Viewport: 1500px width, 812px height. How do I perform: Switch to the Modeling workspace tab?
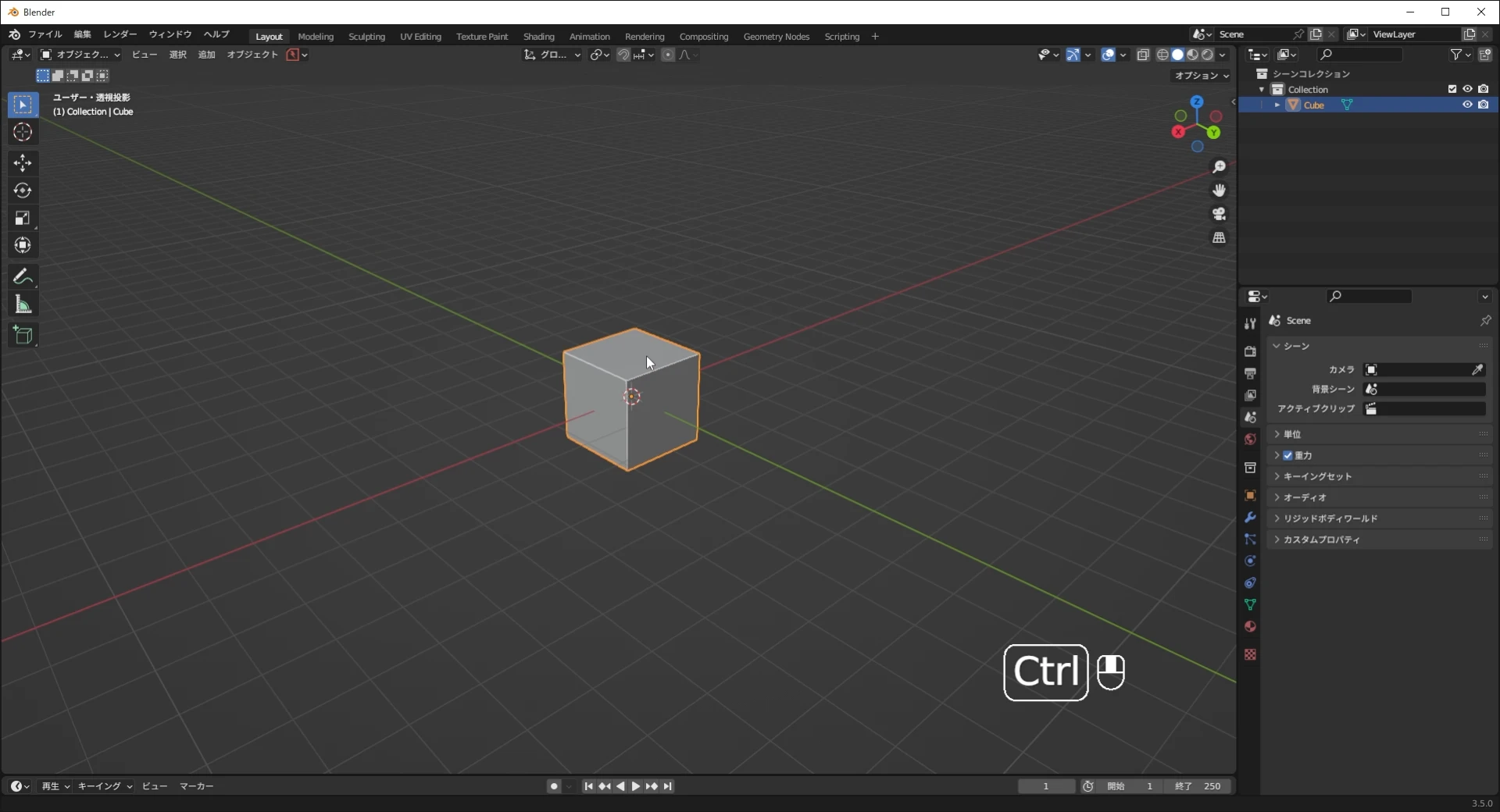[x=316, y=37]
